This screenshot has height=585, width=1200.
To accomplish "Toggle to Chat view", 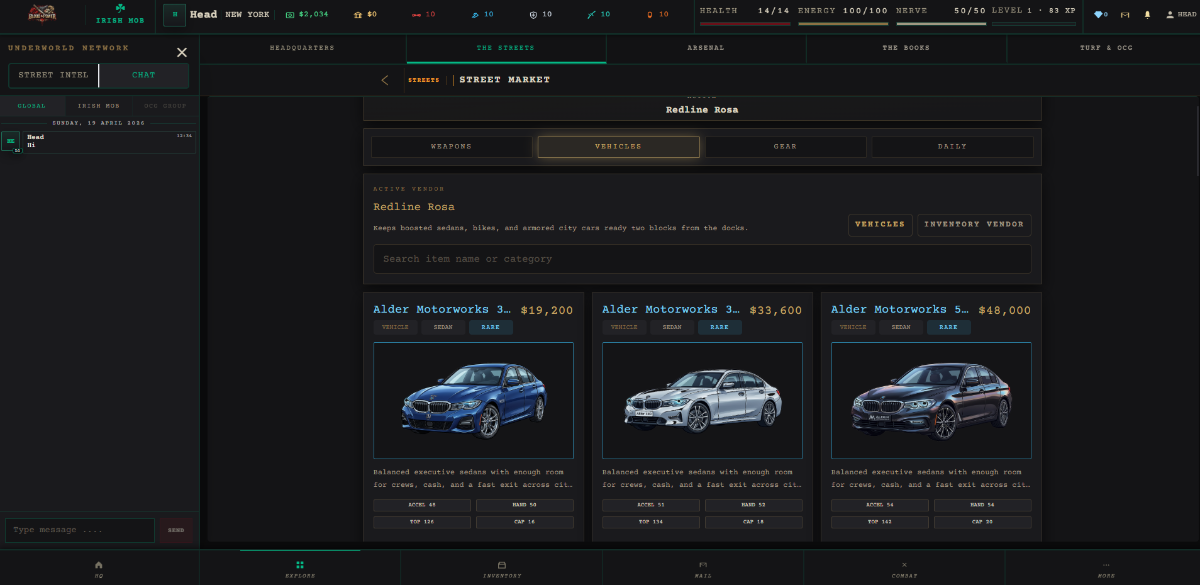I will pos(144,76).
